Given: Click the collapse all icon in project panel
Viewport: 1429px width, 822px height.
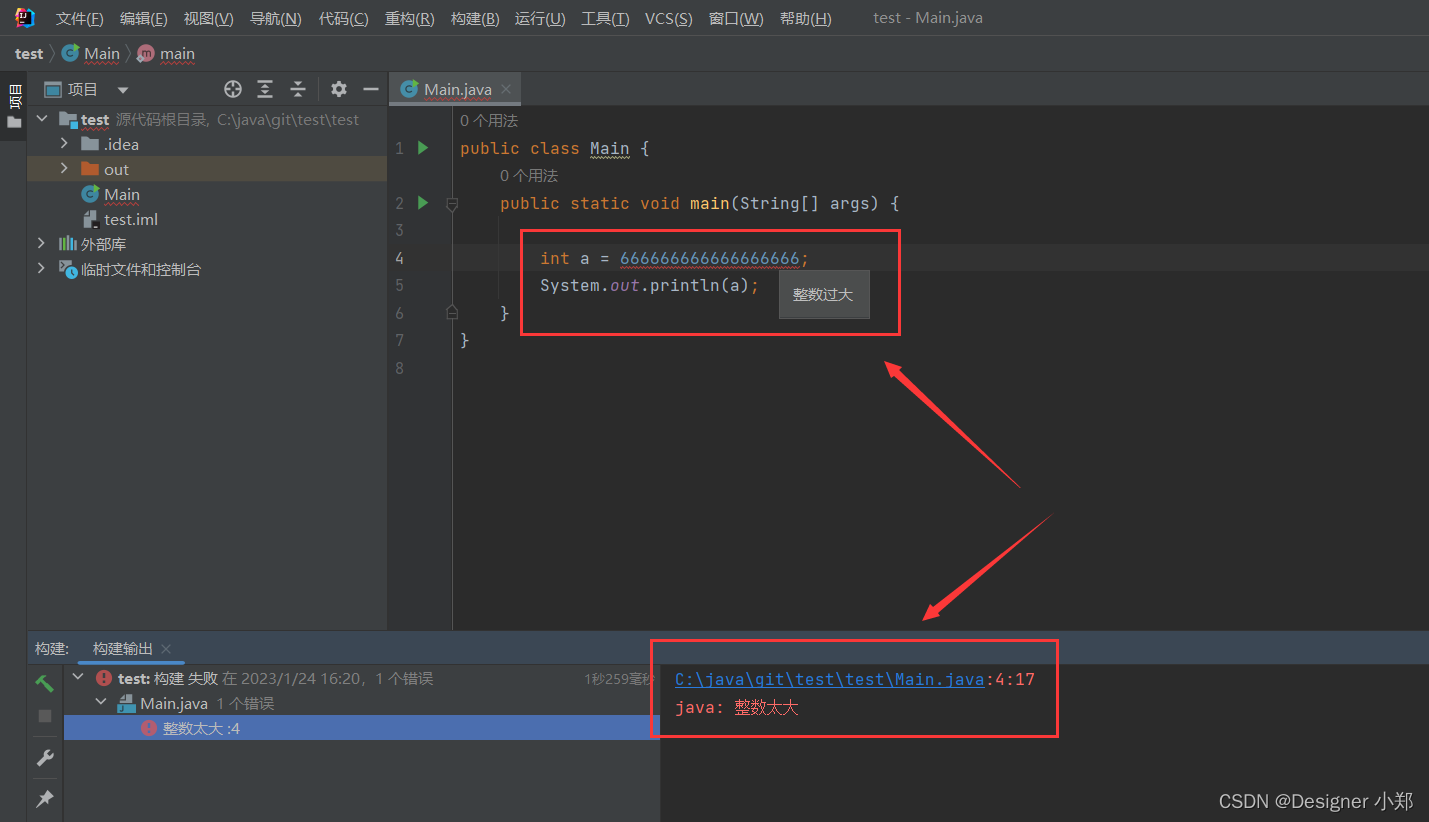Looking at the screenshot, I should tap(298, 89).
